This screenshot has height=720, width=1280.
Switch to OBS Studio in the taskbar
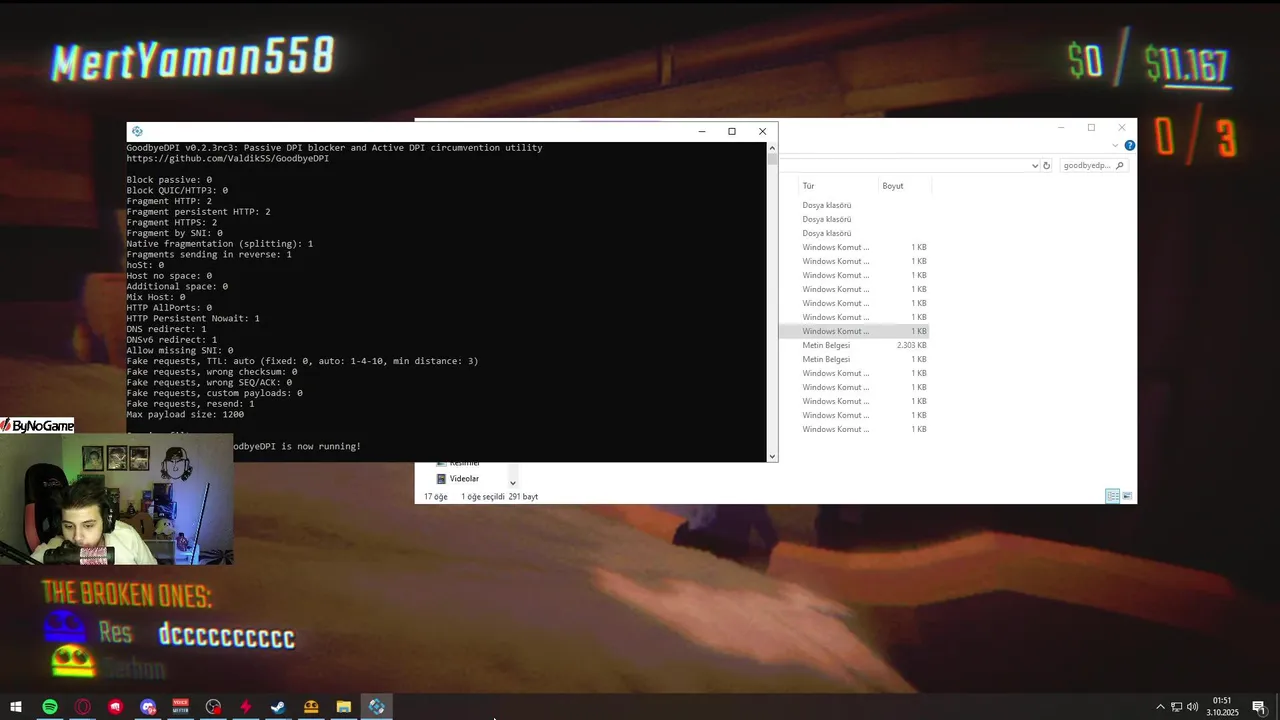[x=213, y=707]
